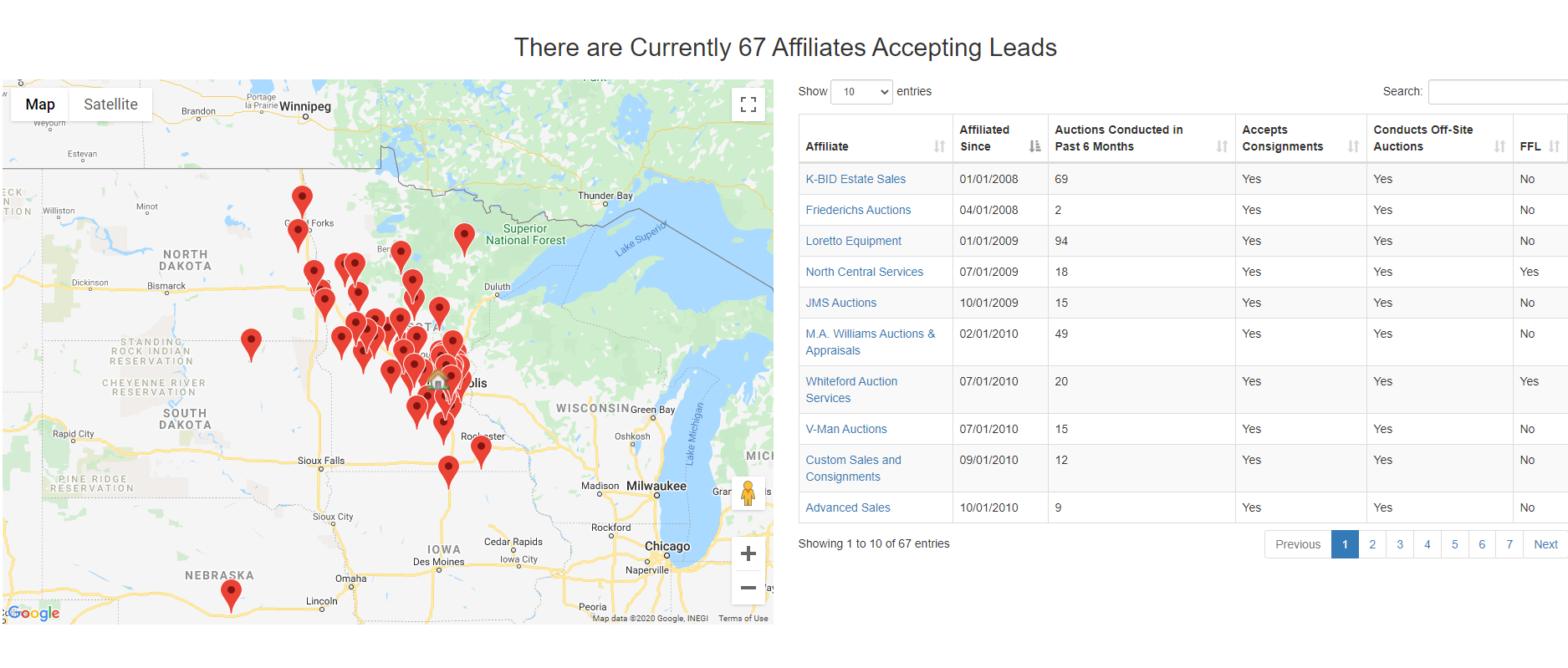Screen dimensions: 1568x668
Task: Click the home marker near Minneapolis
Action: [437, 381]
